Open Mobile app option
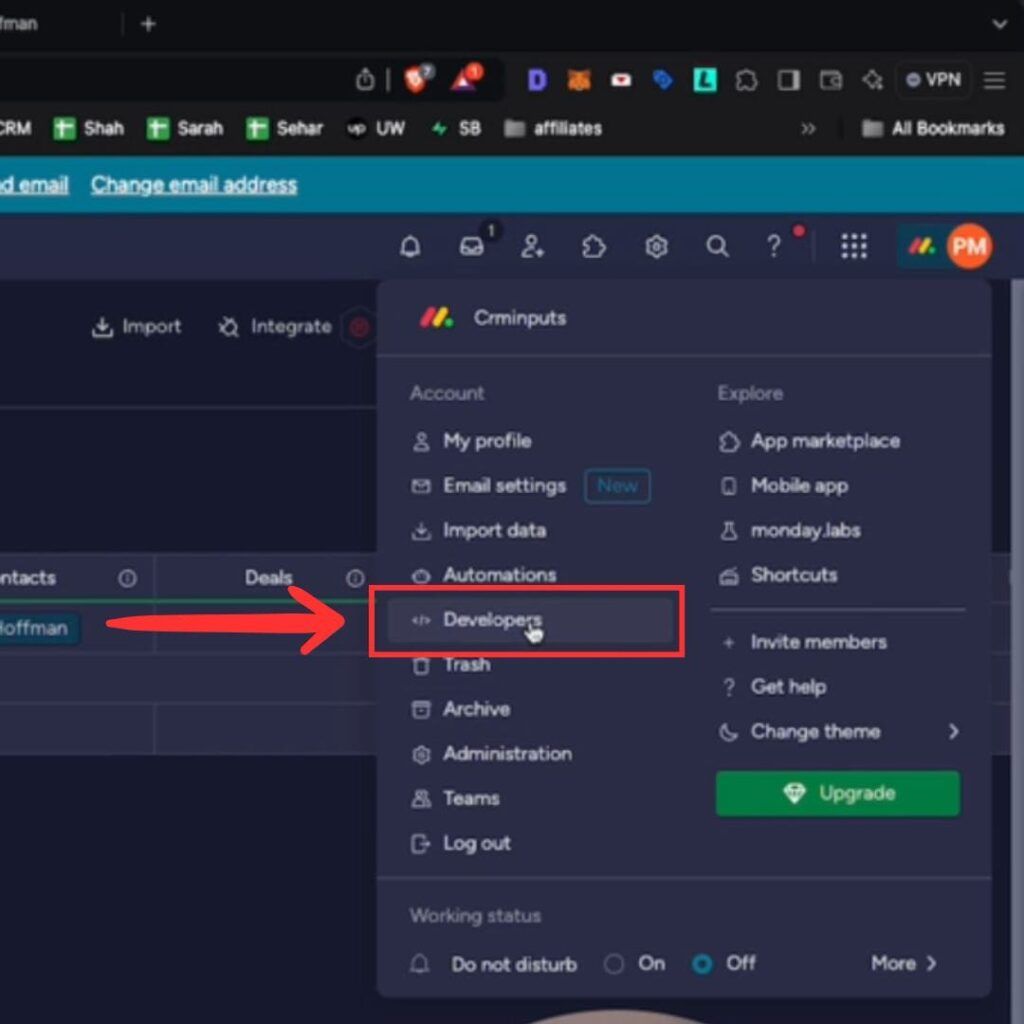Image resolution: width=1024 pixels, height=1024 pixels. (x=783, y=486)
